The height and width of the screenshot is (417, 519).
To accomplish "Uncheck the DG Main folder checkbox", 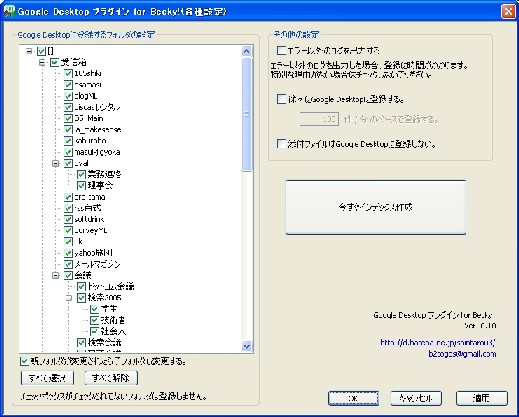I will coord(68,118).
